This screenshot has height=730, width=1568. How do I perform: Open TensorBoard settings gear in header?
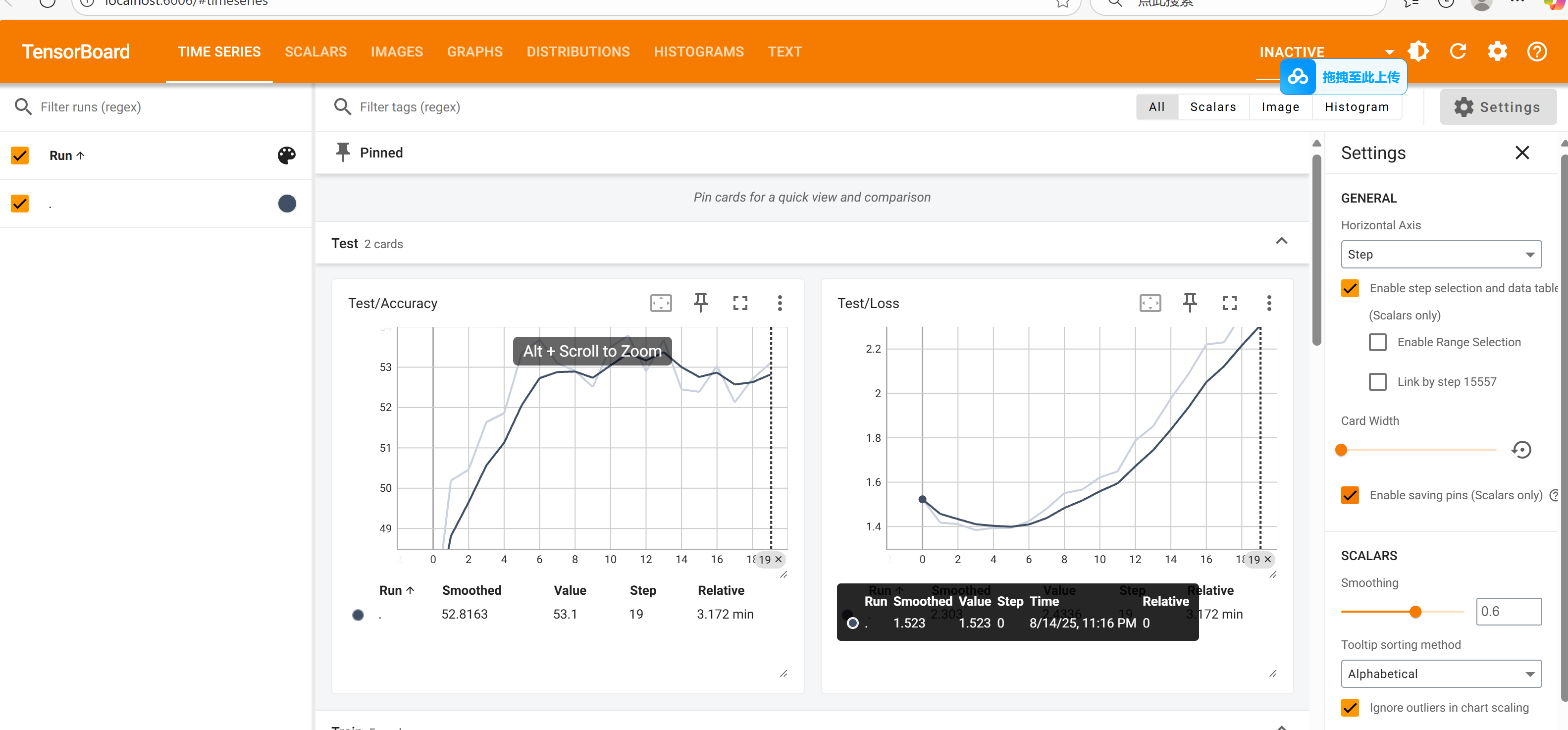point(1497,52)
